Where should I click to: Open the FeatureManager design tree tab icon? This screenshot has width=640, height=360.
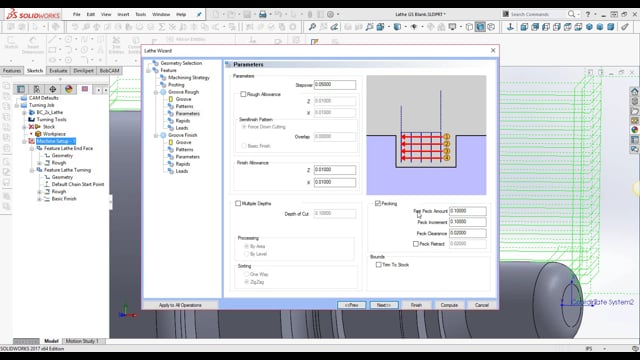21,89
